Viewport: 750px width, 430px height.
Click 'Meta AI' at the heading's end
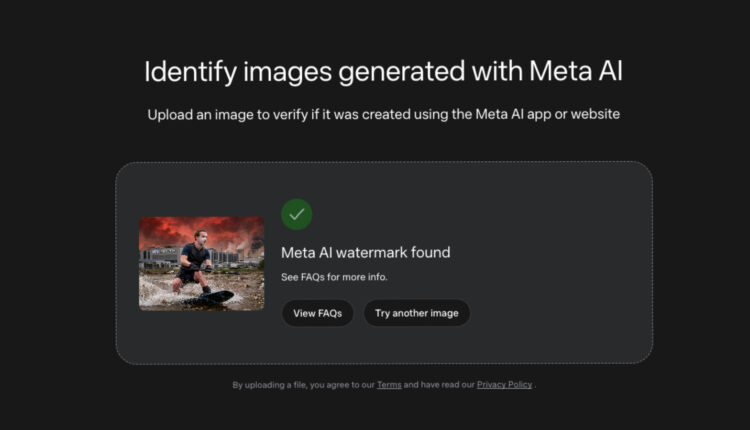tap(576, 71)
